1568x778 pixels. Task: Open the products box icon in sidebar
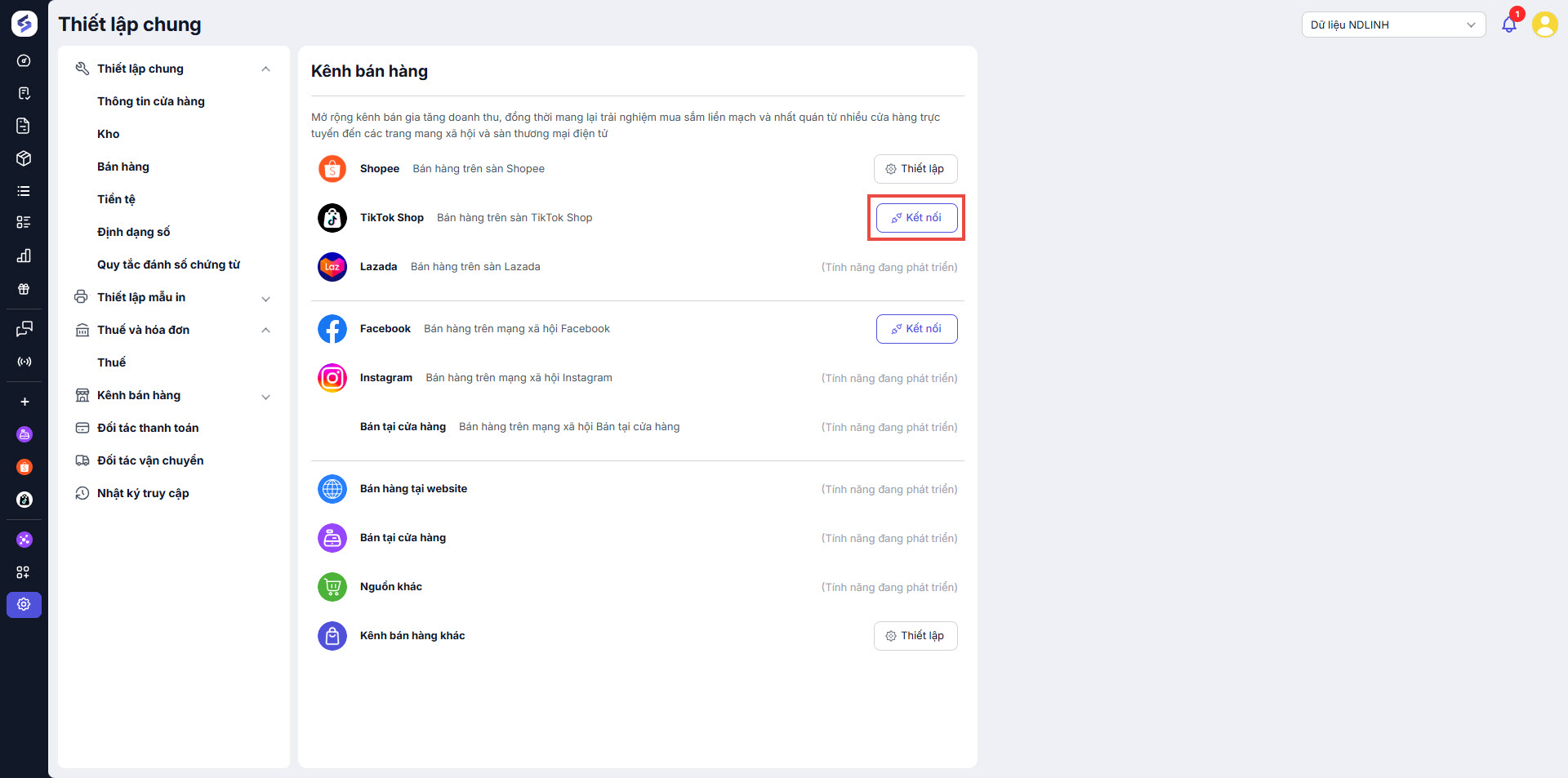(x=24, y=158)
